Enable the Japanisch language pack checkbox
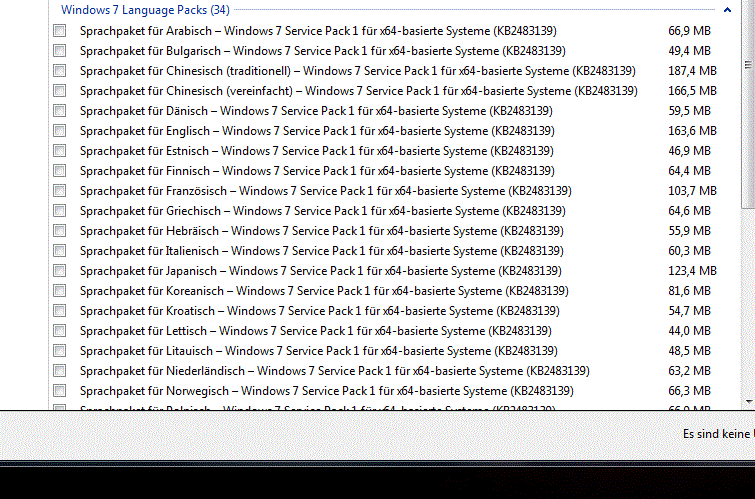The height and width of the screenshot is (499, 755). pos(60,271)
